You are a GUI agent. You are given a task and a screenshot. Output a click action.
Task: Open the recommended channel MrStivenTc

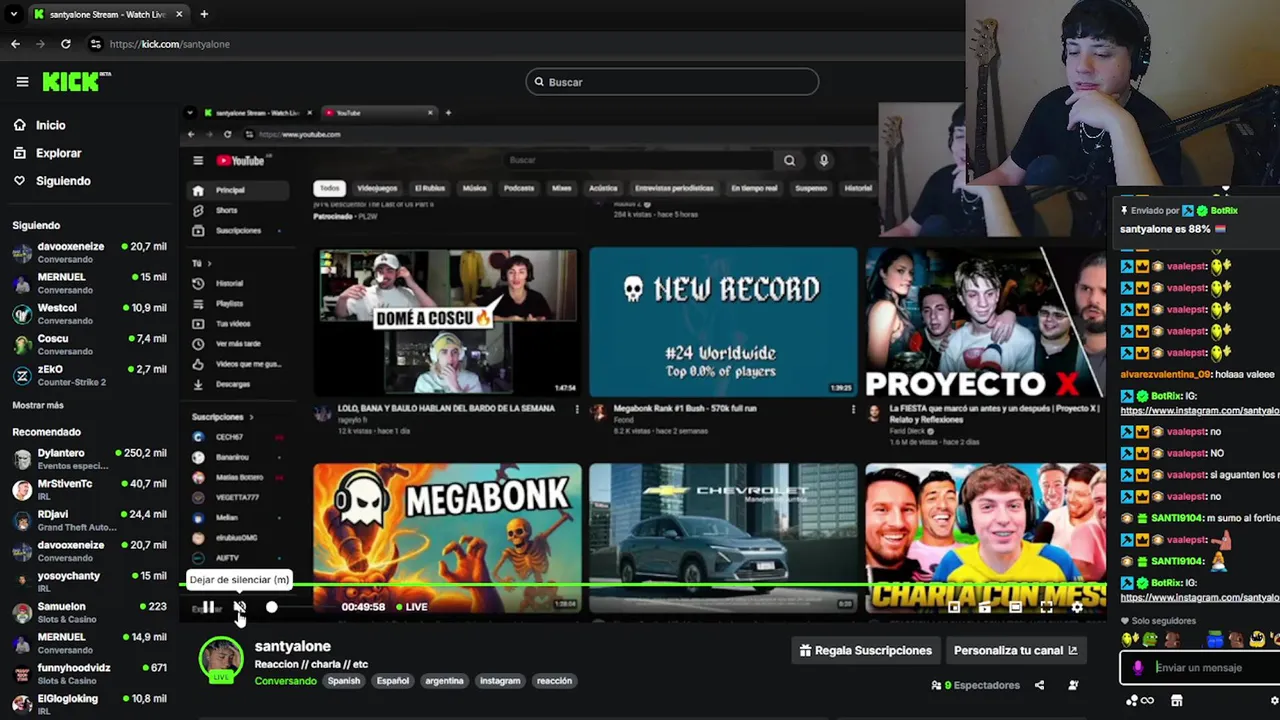(90, 490)
